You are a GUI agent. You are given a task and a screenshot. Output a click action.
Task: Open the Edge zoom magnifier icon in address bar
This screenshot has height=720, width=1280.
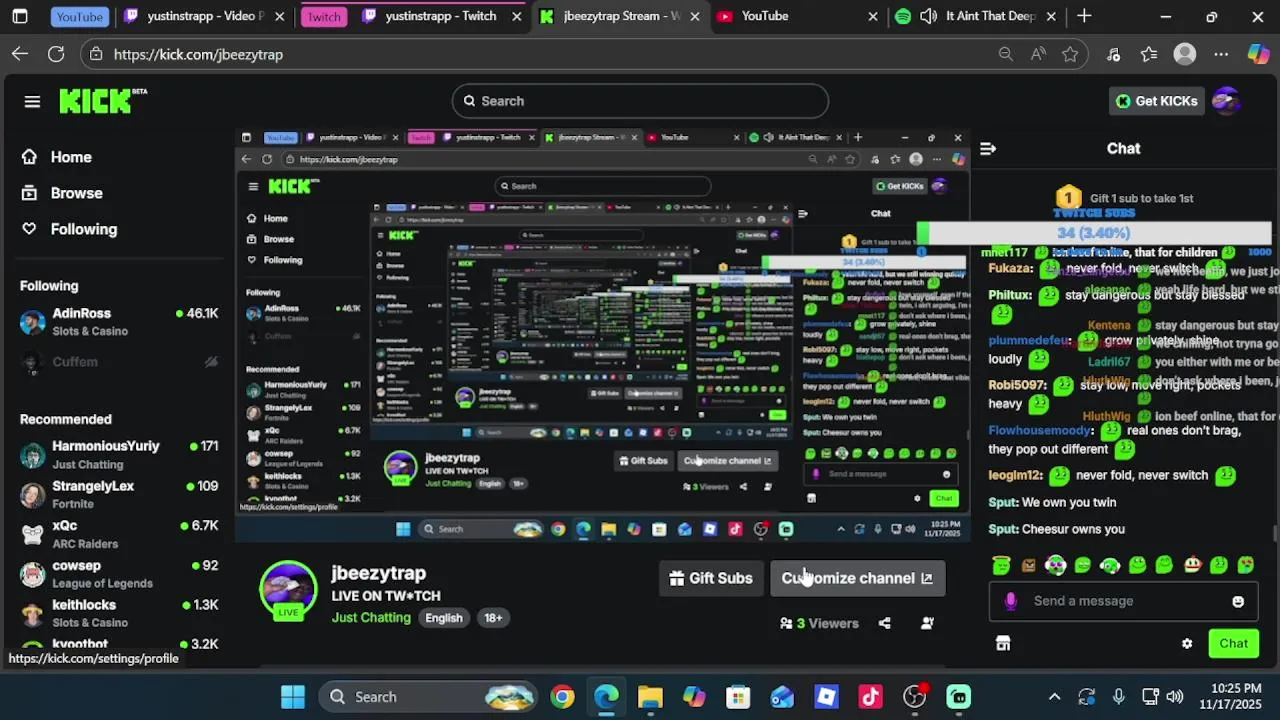click(x=1005, y=55)
